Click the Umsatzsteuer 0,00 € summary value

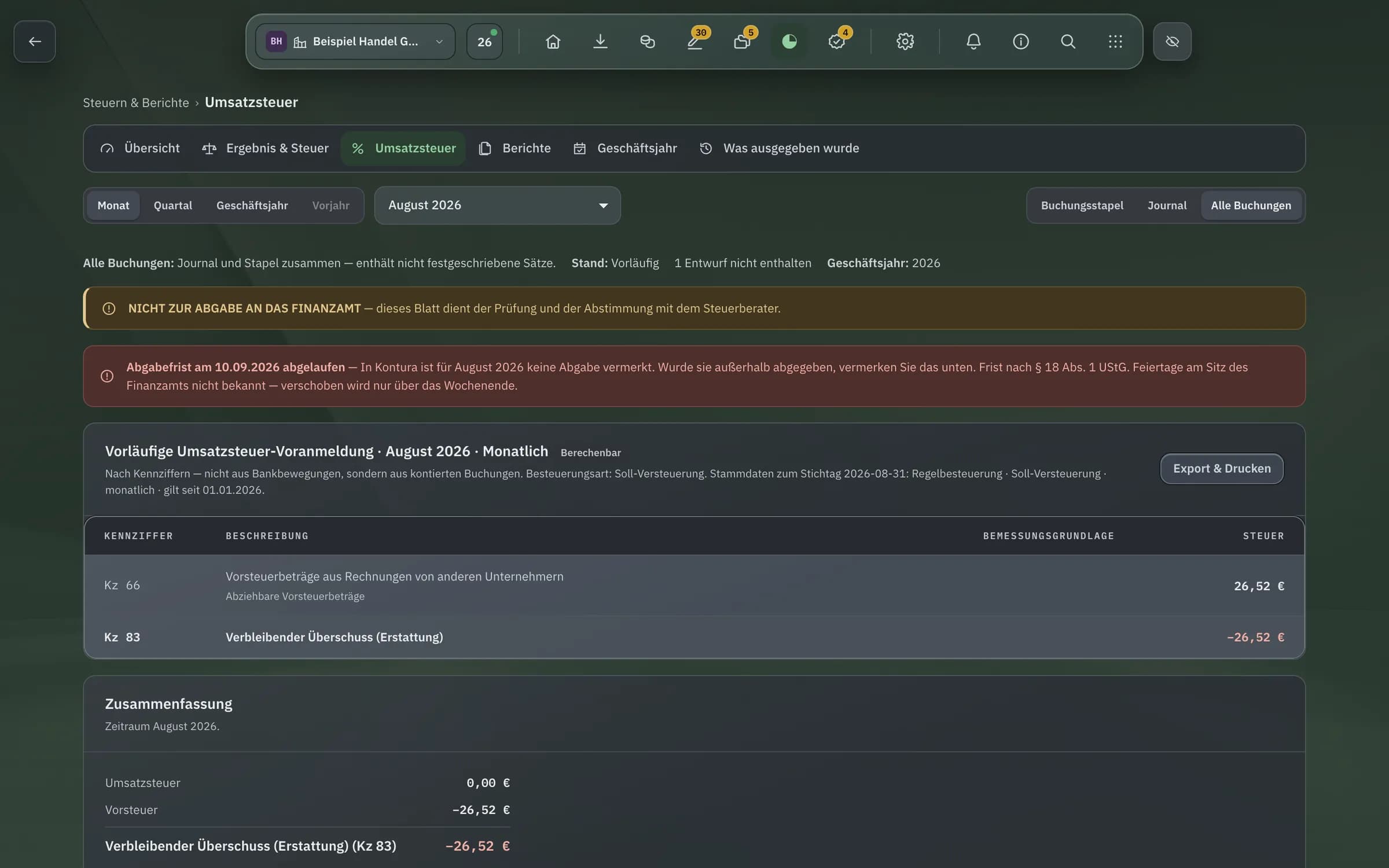488,782
